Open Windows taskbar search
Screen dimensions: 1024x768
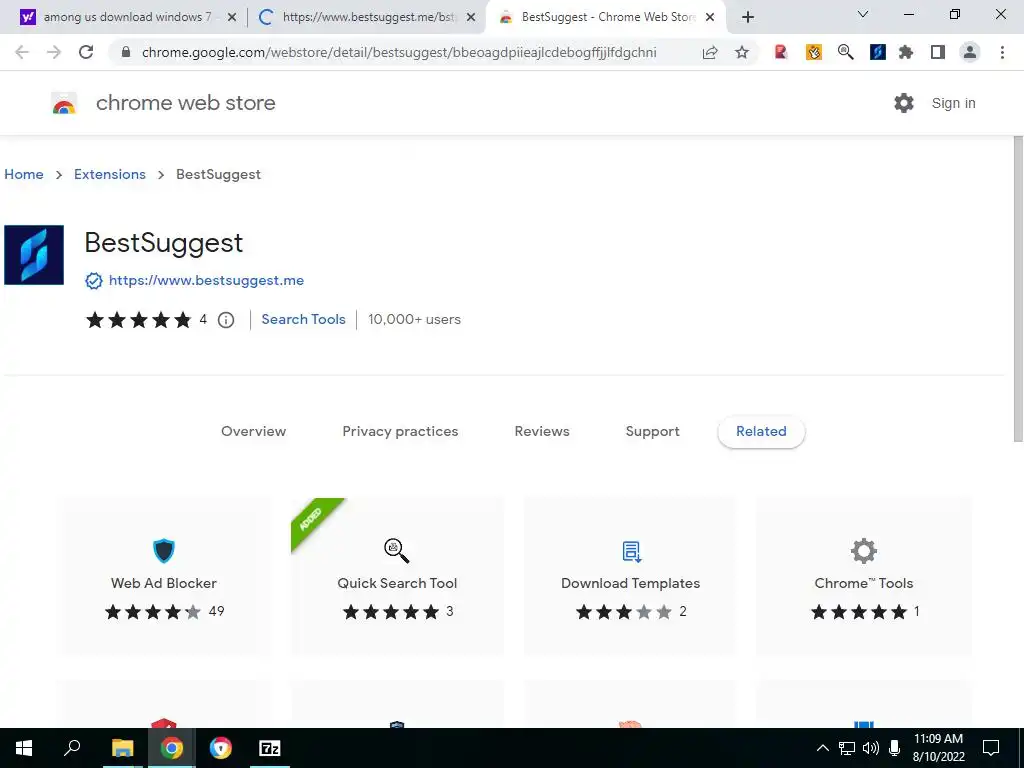tap(72, 748)
